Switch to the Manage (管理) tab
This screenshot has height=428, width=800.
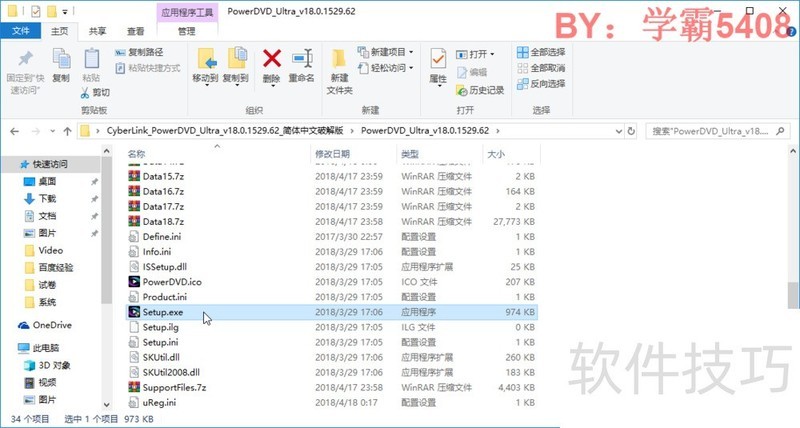click(186, 31)
